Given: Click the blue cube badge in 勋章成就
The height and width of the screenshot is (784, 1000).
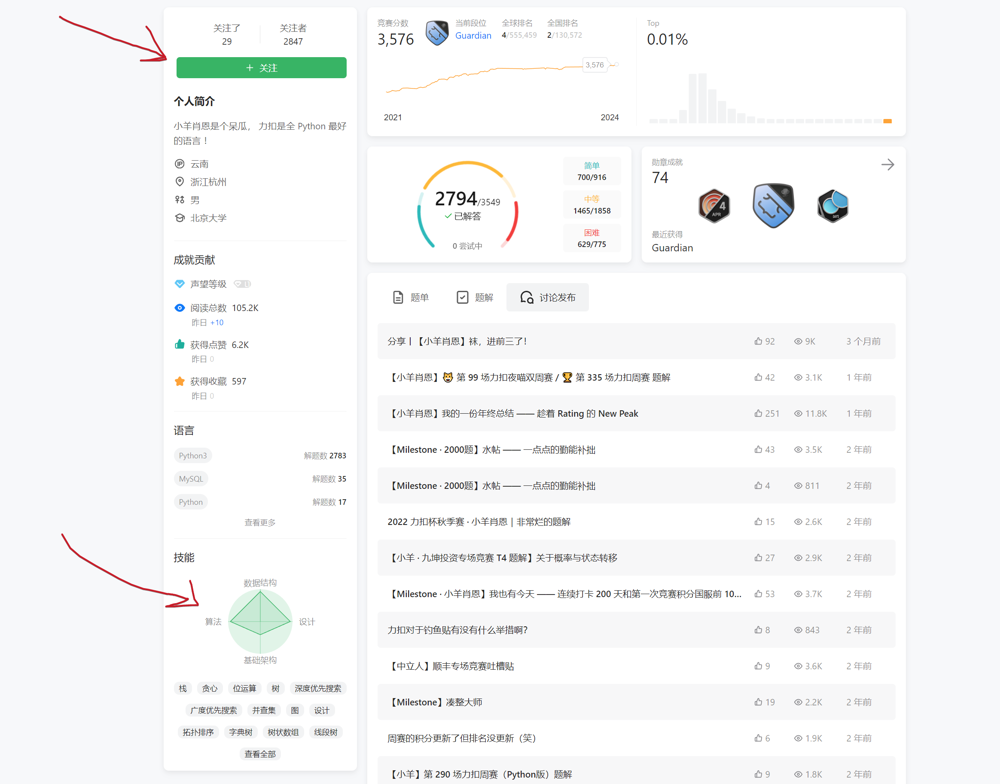Looking at the screenshot, I should (832, 205).
